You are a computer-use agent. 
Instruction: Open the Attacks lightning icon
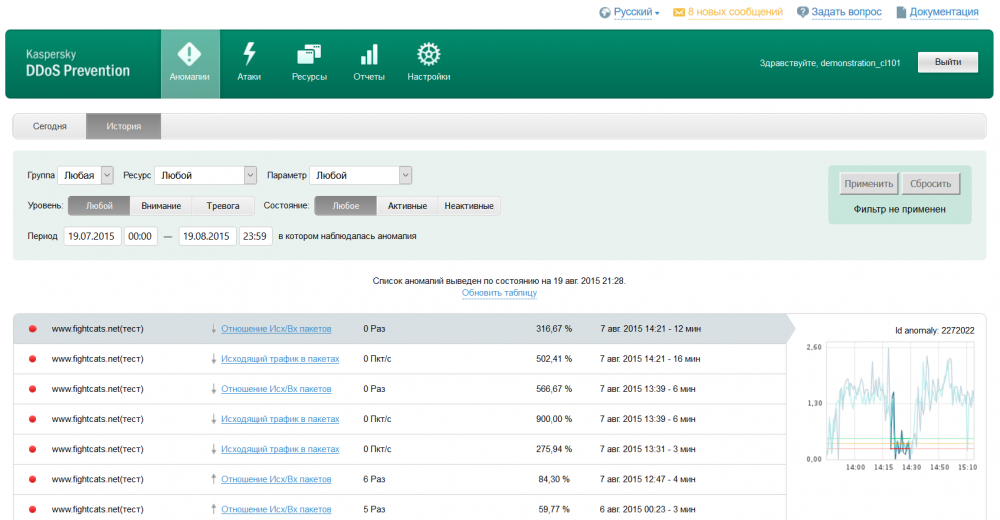point(249,54)
